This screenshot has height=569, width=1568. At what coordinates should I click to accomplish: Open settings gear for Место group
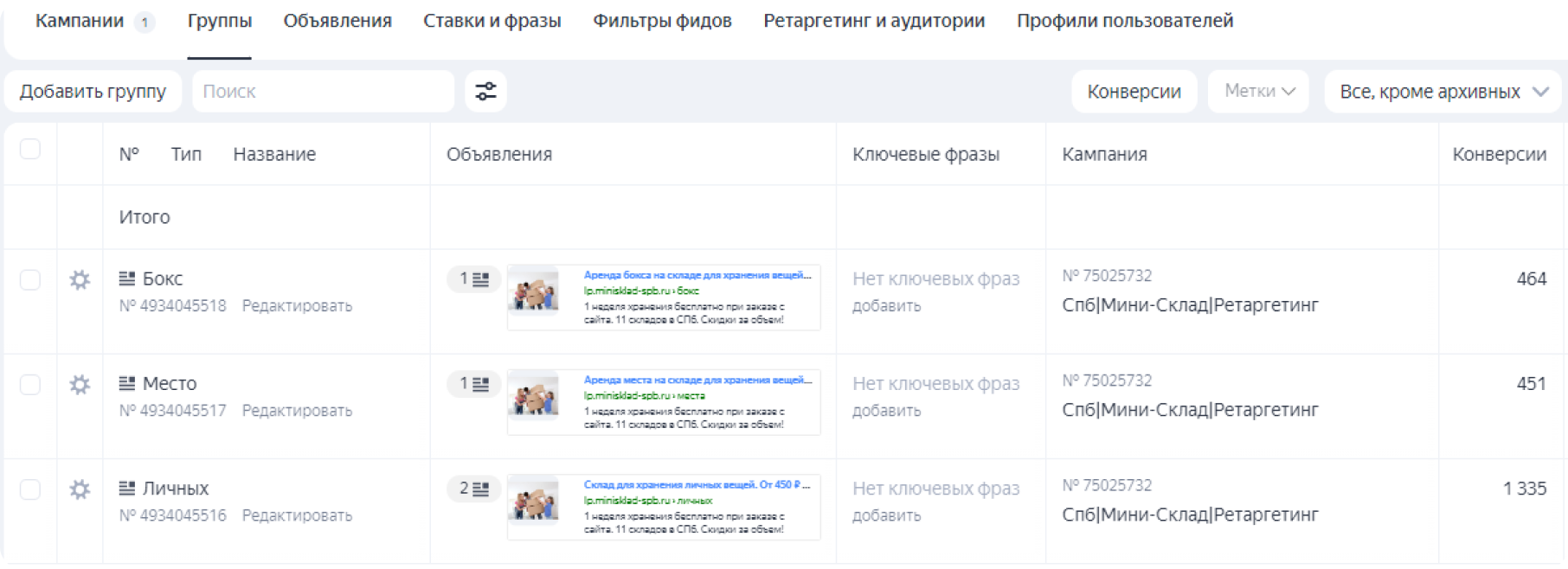[x=80, y=385]
